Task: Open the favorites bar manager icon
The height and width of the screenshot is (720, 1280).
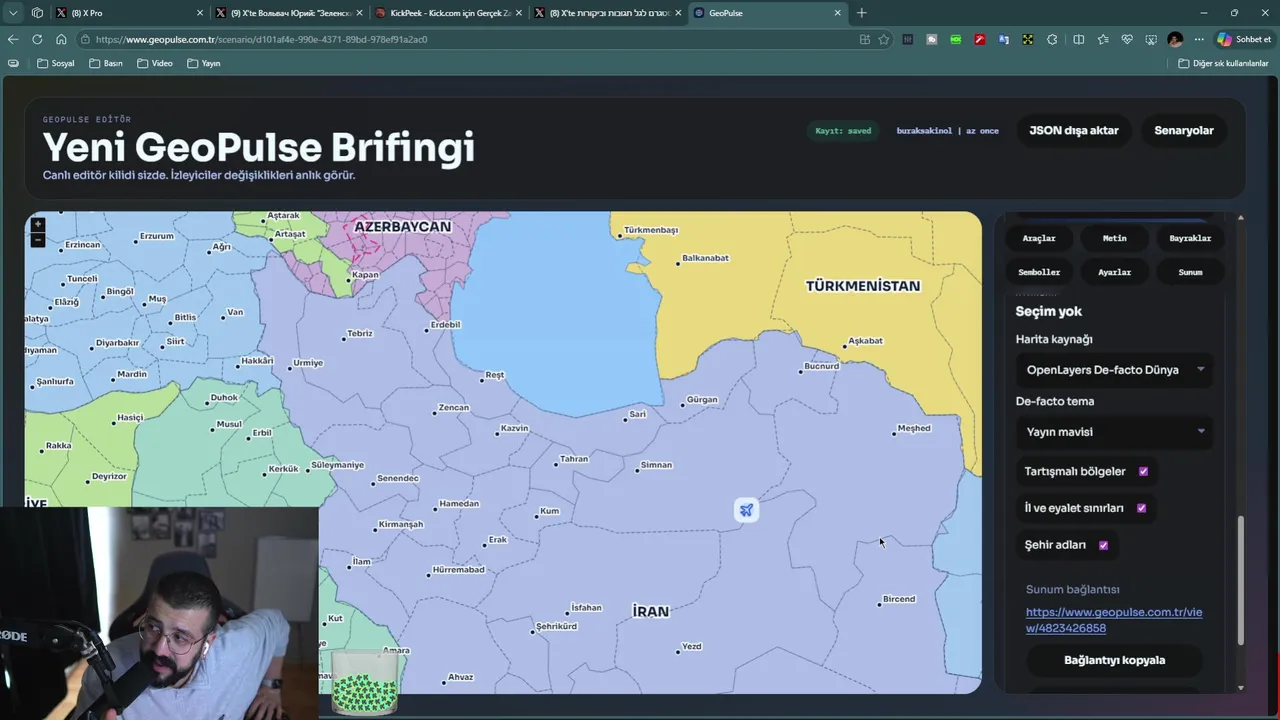Action: tap(13, 63)
